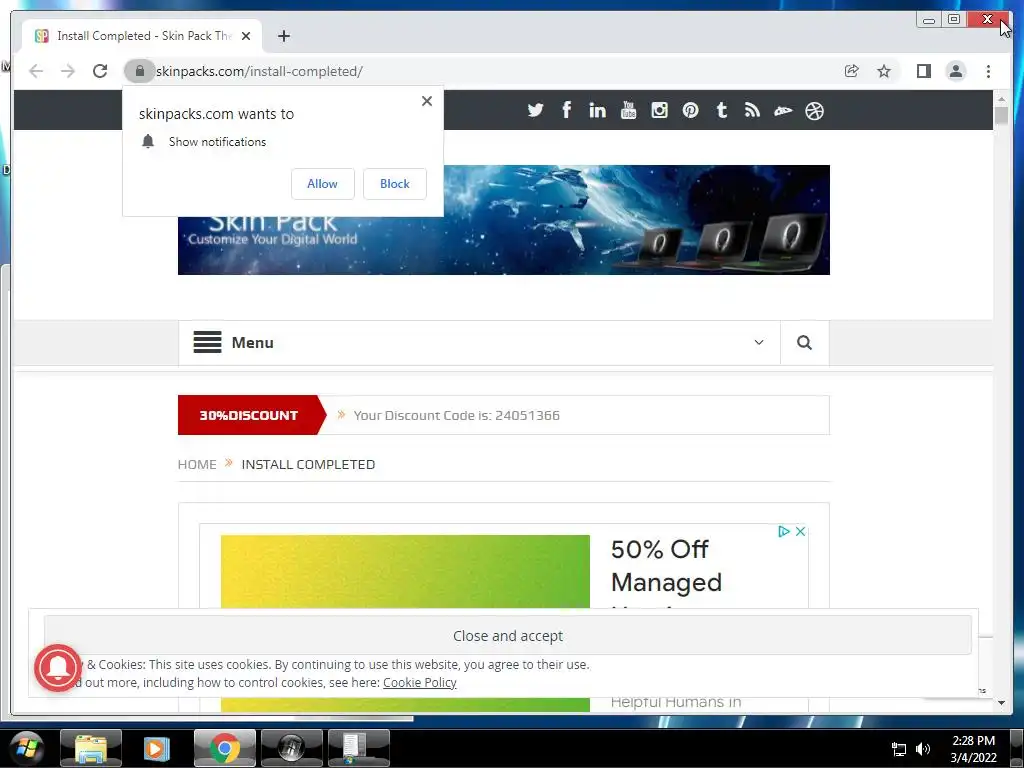
Task: Open the Pinterest social icon
Action: (x=690, y=110)
